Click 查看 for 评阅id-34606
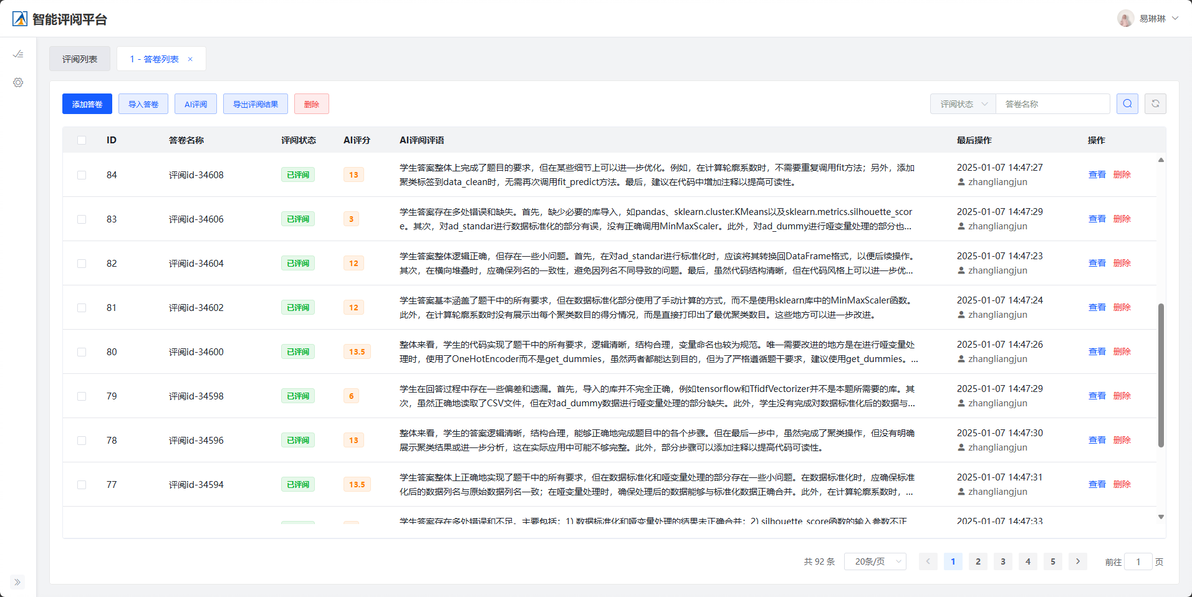 (1097, 219)
